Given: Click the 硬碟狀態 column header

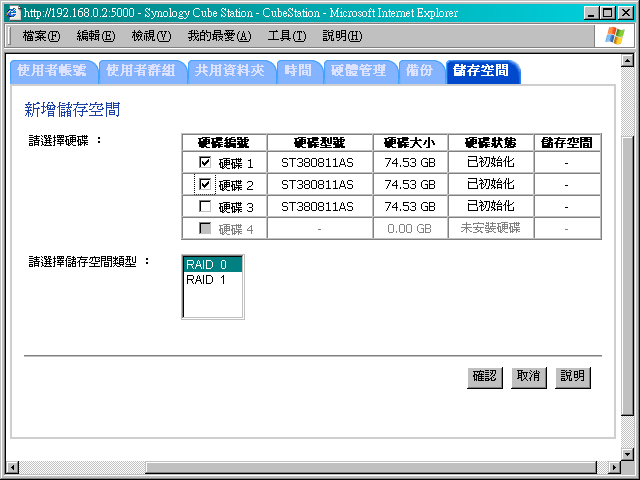Looking at the screenshot, I should coord(491,143).
